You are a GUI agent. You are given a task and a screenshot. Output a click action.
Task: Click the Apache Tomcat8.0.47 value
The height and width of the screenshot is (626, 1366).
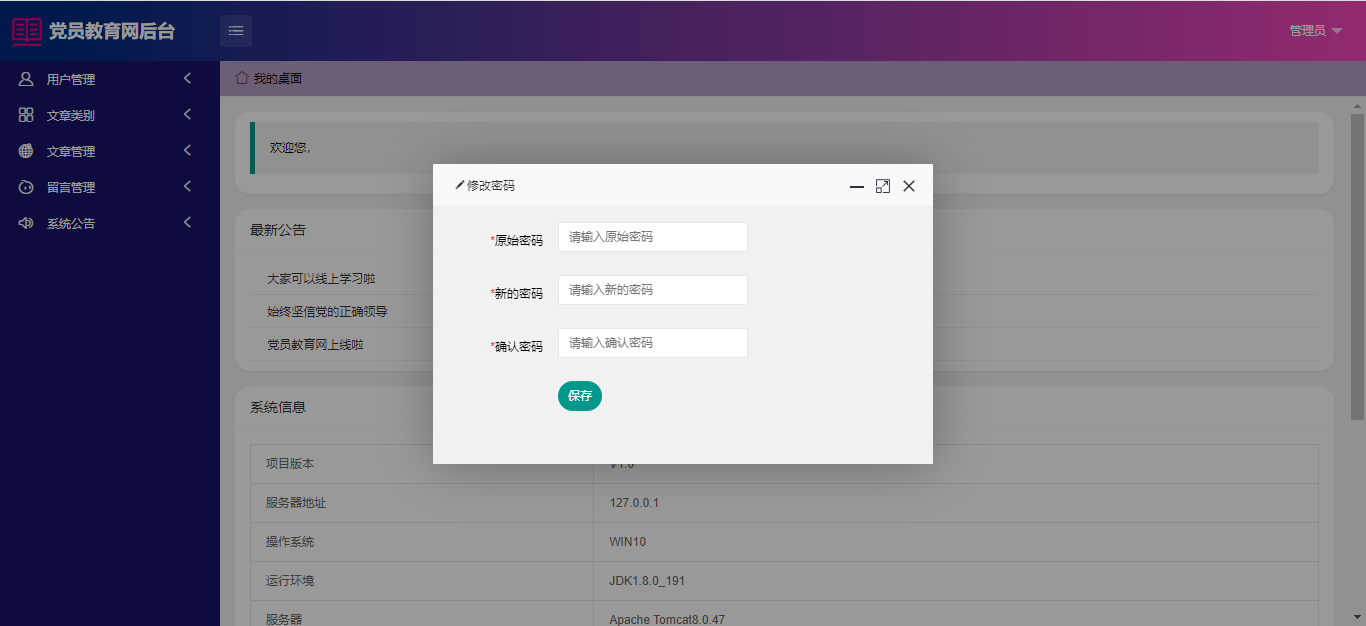click(667, 620)
